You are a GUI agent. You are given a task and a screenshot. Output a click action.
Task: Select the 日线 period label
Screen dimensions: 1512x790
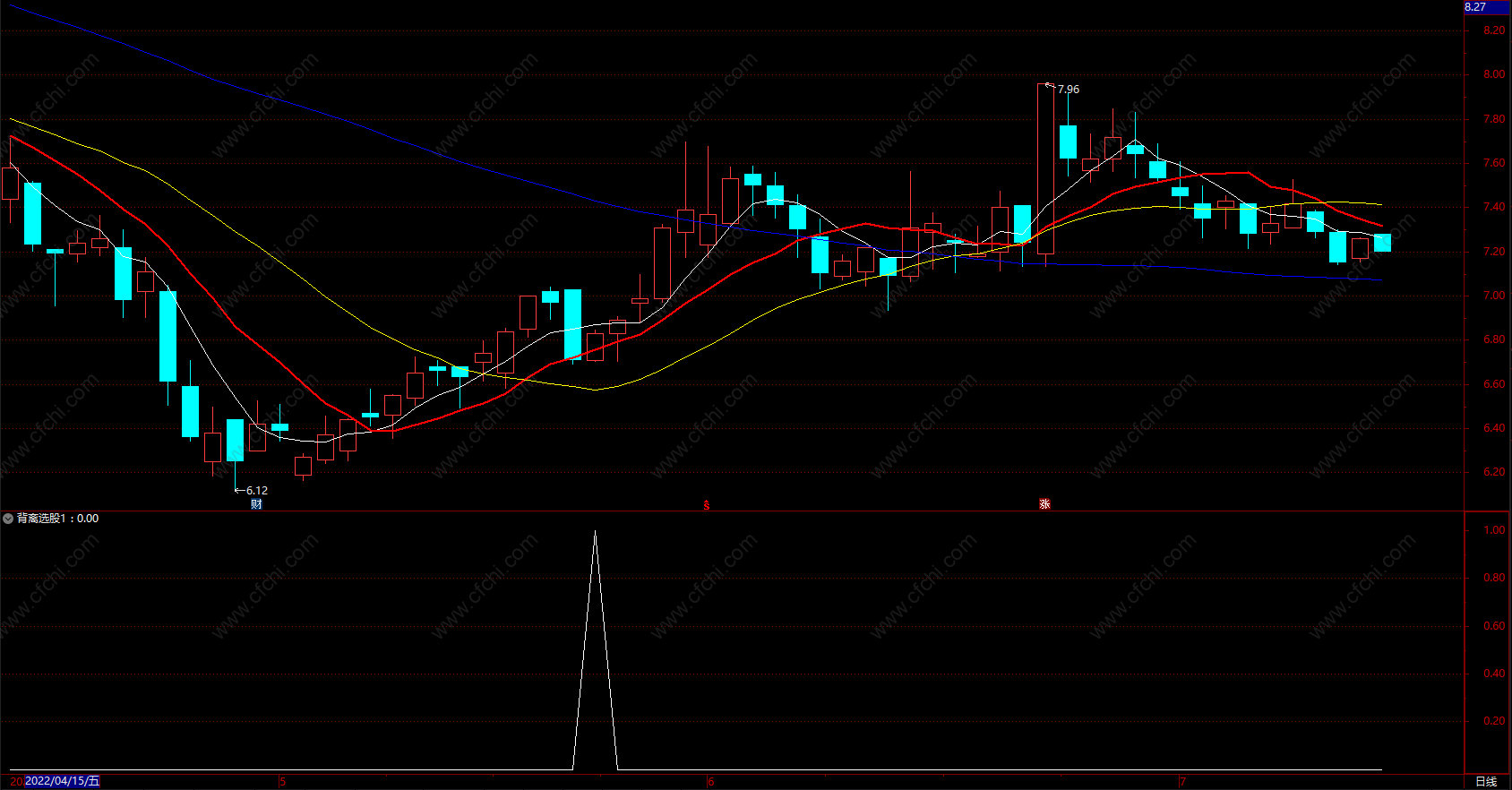[1486, 782]
